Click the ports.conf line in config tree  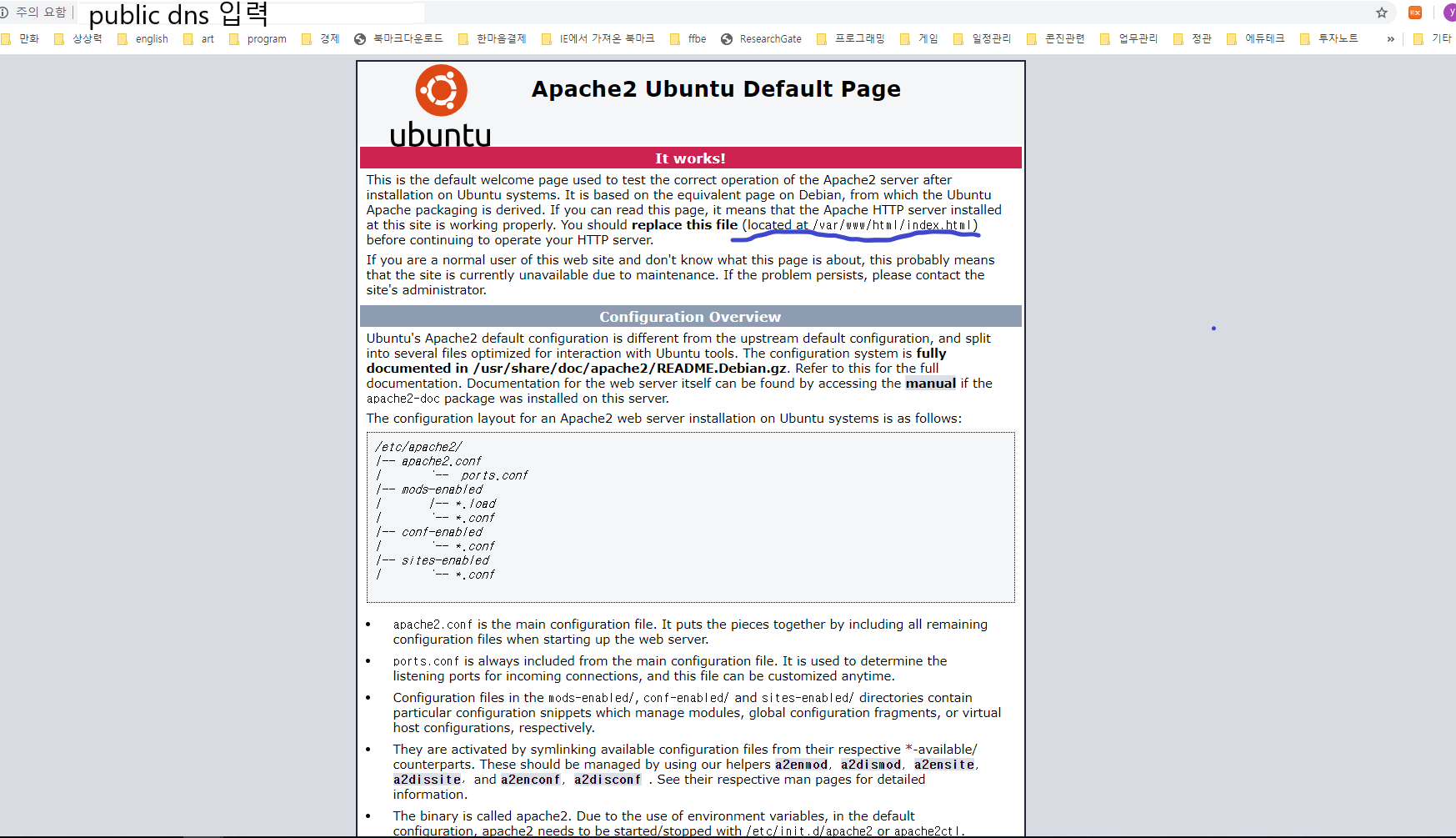point(494,475)
